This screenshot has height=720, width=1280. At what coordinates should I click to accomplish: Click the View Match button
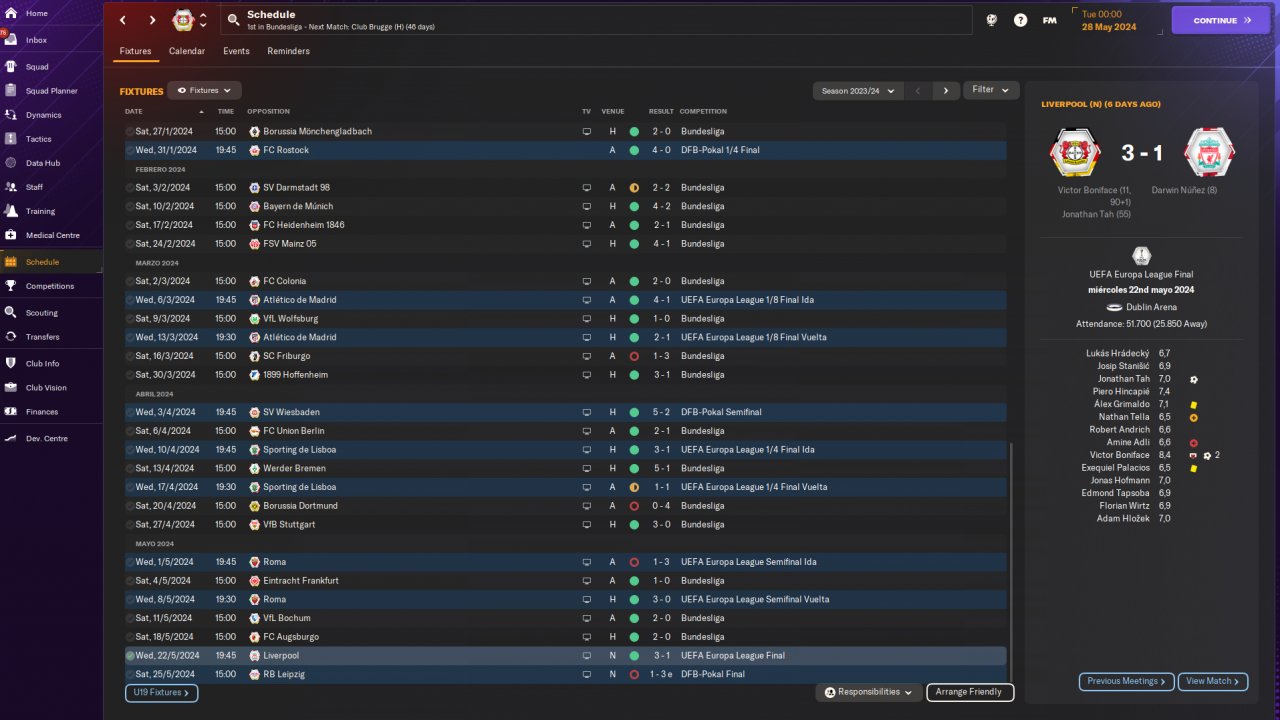tap(1213, 681)
